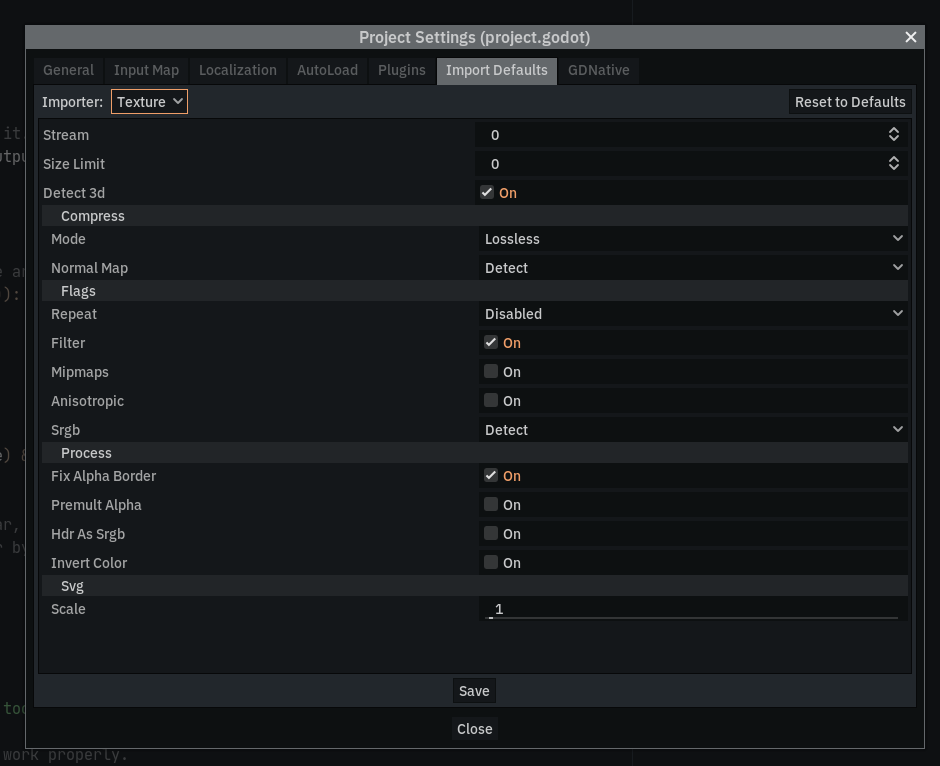The image size is (940, 766).
Task: Save the import default settings
Action: [474, 690]
